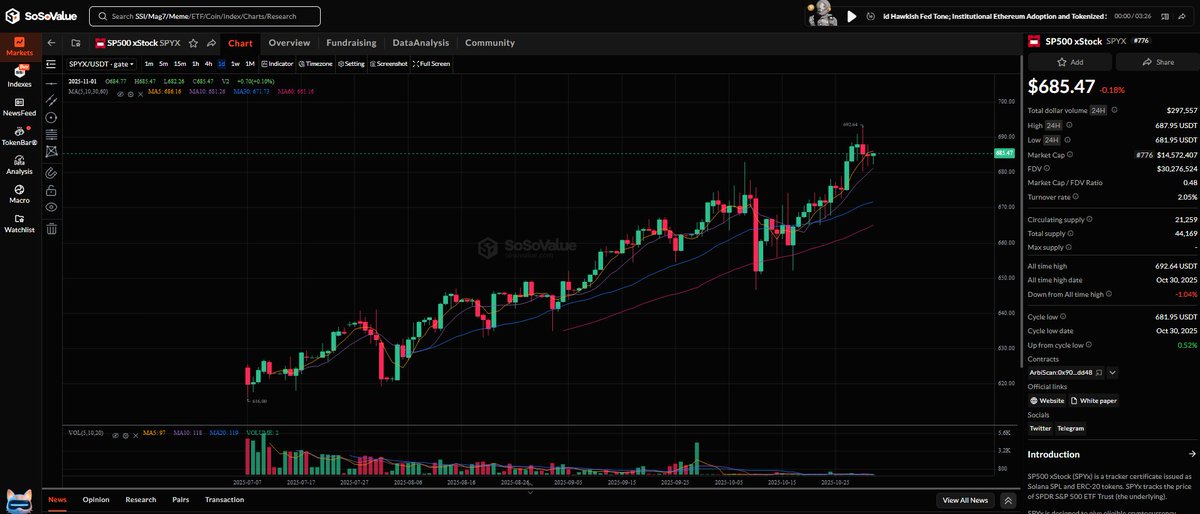
Task: Open MA indicator settings gear
Action: [130, 93]
